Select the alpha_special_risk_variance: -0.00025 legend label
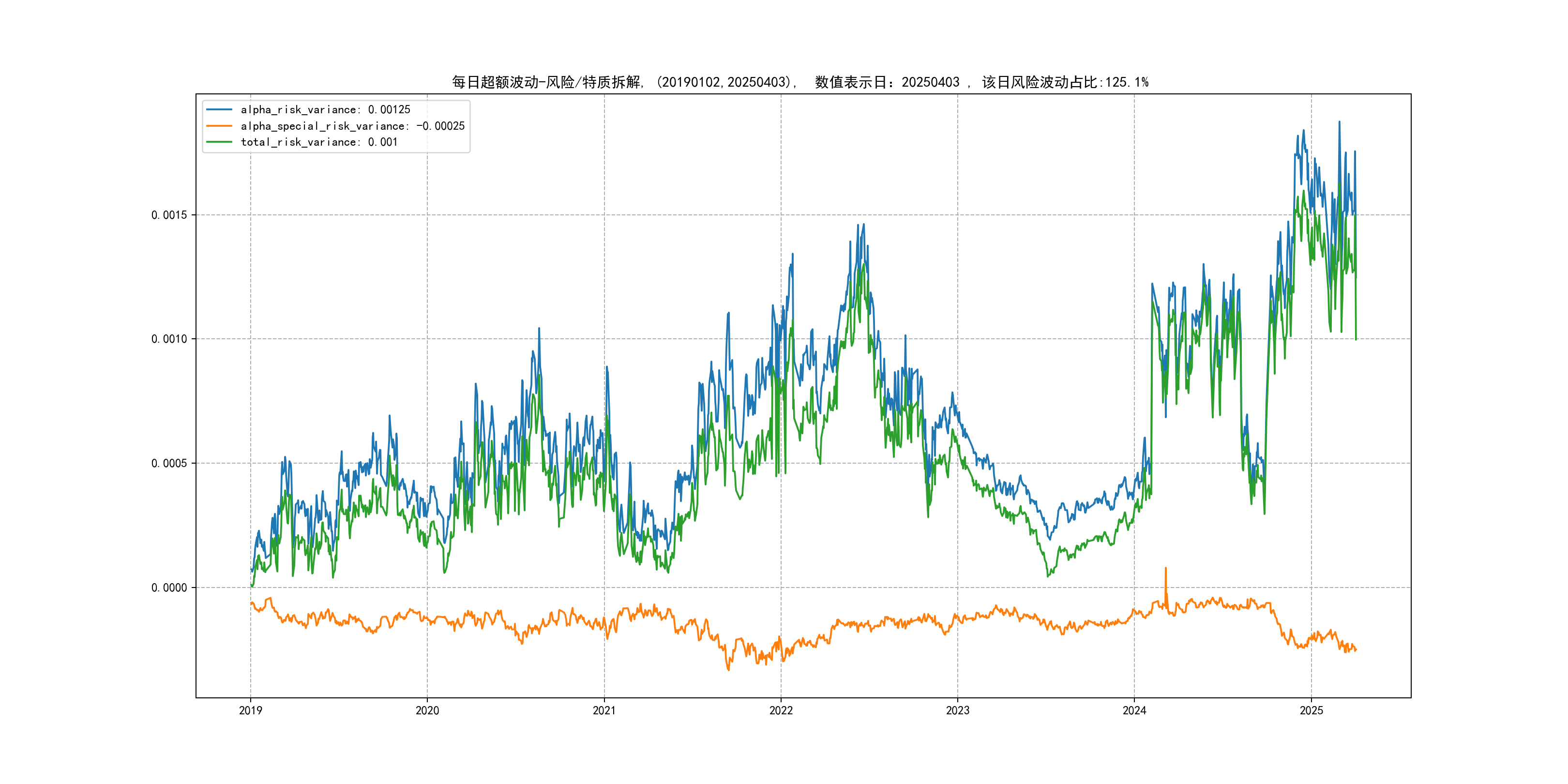Screen dimensions: 1568x784 352,126
